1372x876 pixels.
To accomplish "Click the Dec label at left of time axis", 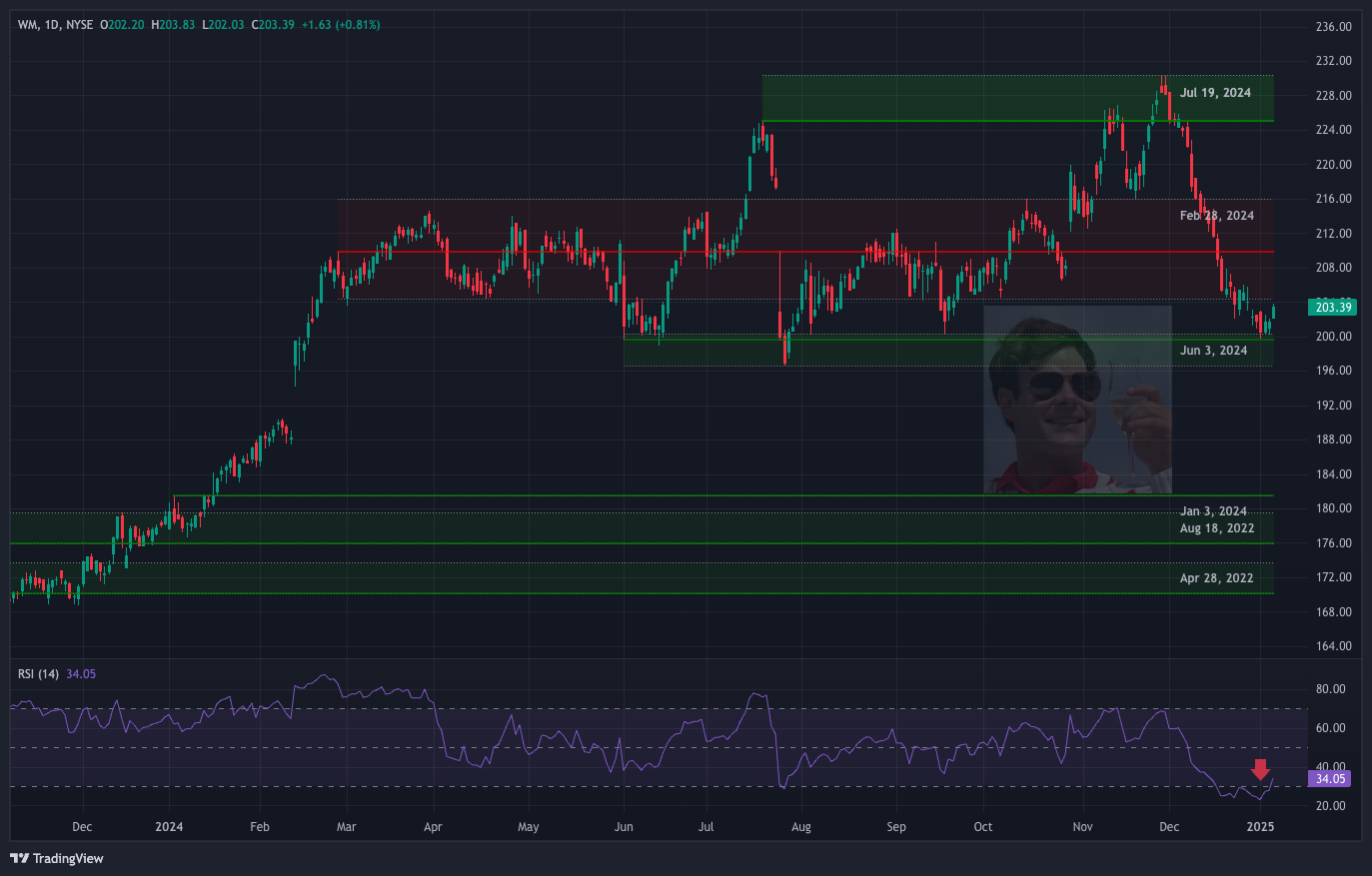I will coord(82,827).
